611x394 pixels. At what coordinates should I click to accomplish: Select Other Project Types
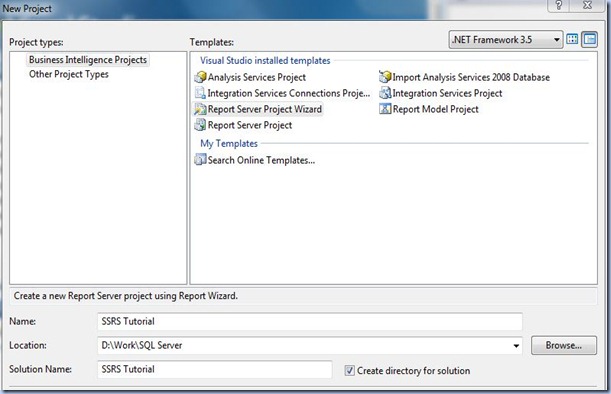click(69, 74)
